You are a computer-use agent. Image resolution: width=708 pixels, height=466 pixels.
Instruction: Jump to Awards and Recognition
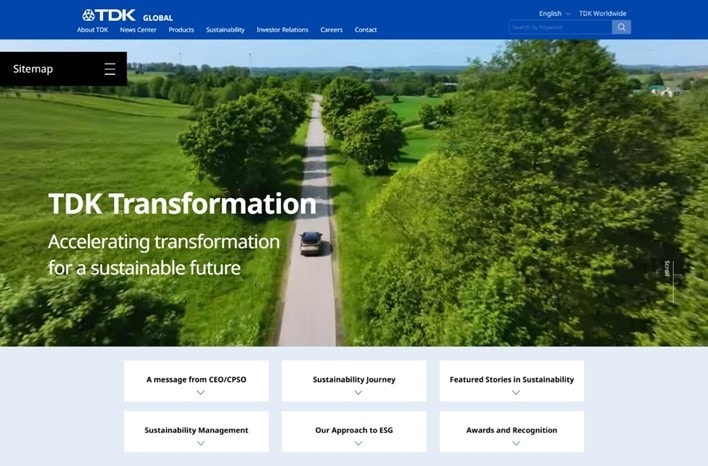(x=512, y=432)
